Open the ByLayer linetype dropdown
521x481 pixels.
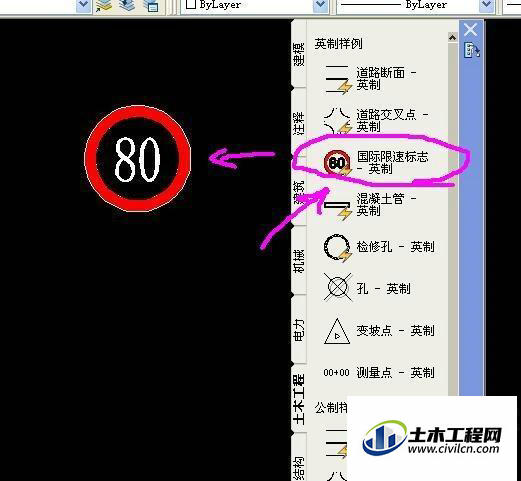click(486, 6)
